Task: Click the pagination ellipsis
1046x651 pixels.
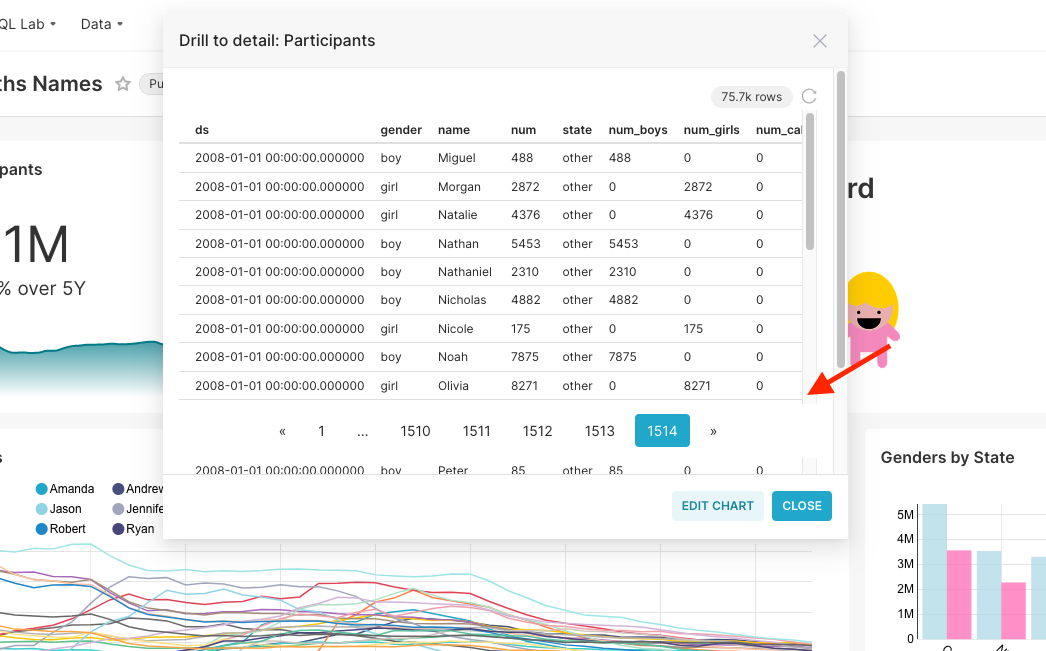Action: pos(362,431)
